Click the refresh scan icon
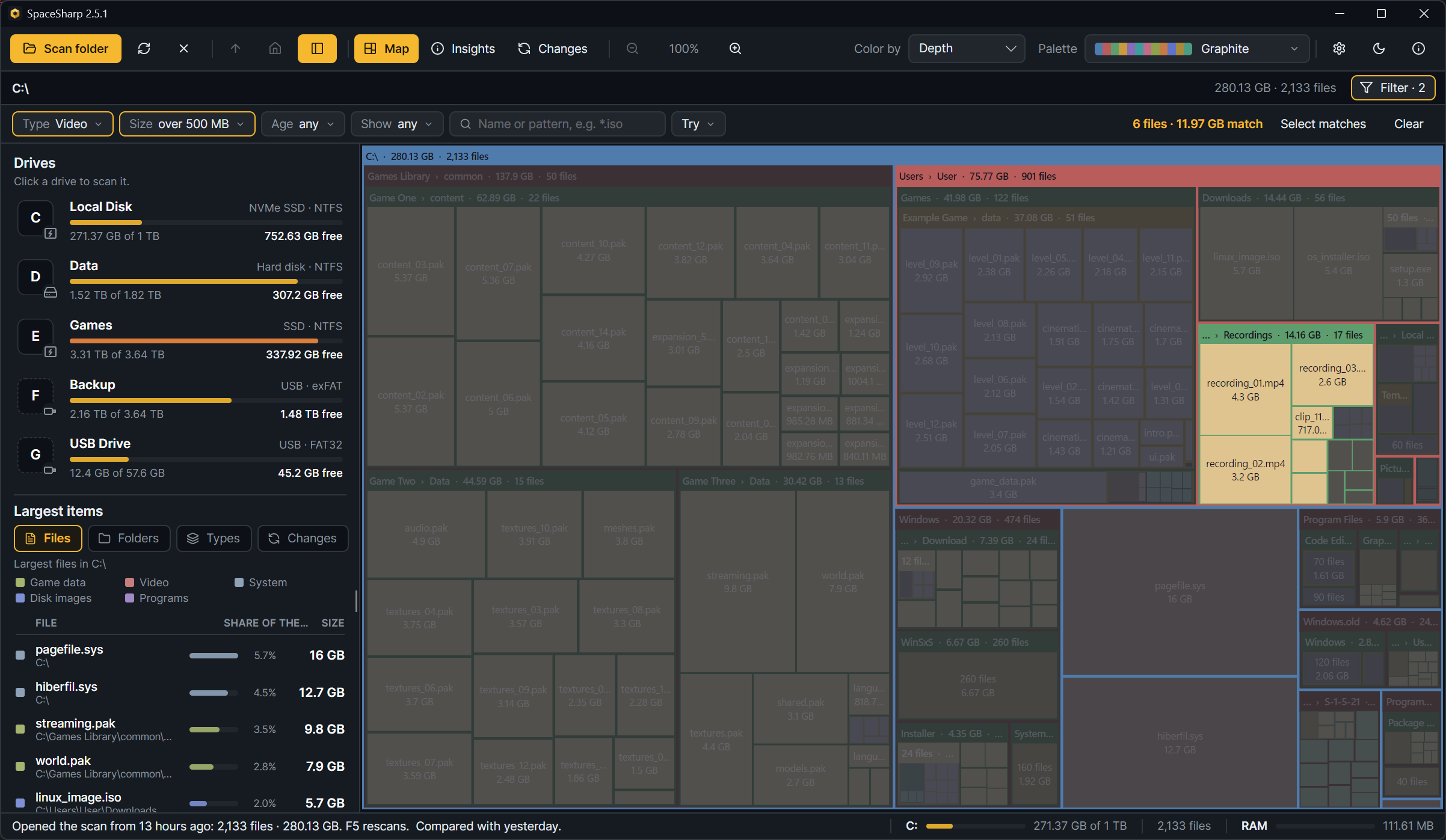Viewport: 1446px width, 840px height. coord(144,49)
